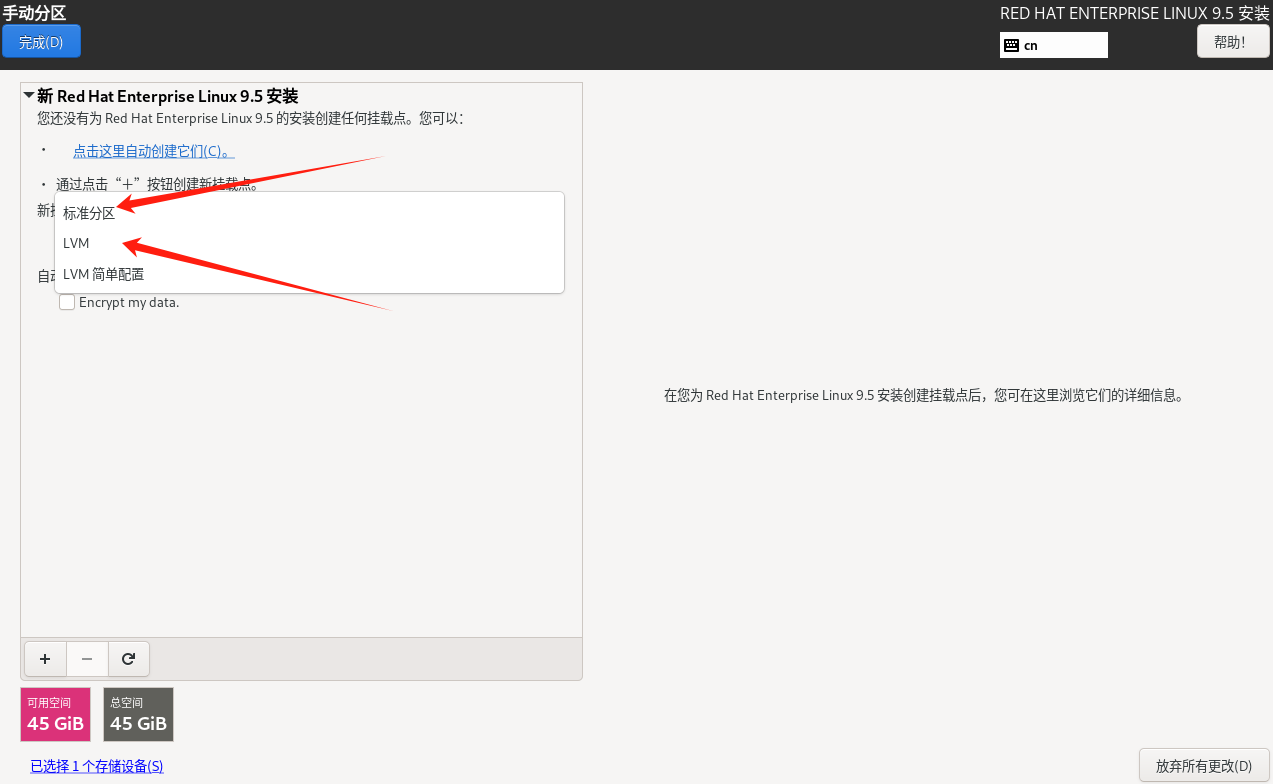Viewport: 1273px width, 784px height.
Task: Click the 完成(D) button
Action: coord(41,42)
